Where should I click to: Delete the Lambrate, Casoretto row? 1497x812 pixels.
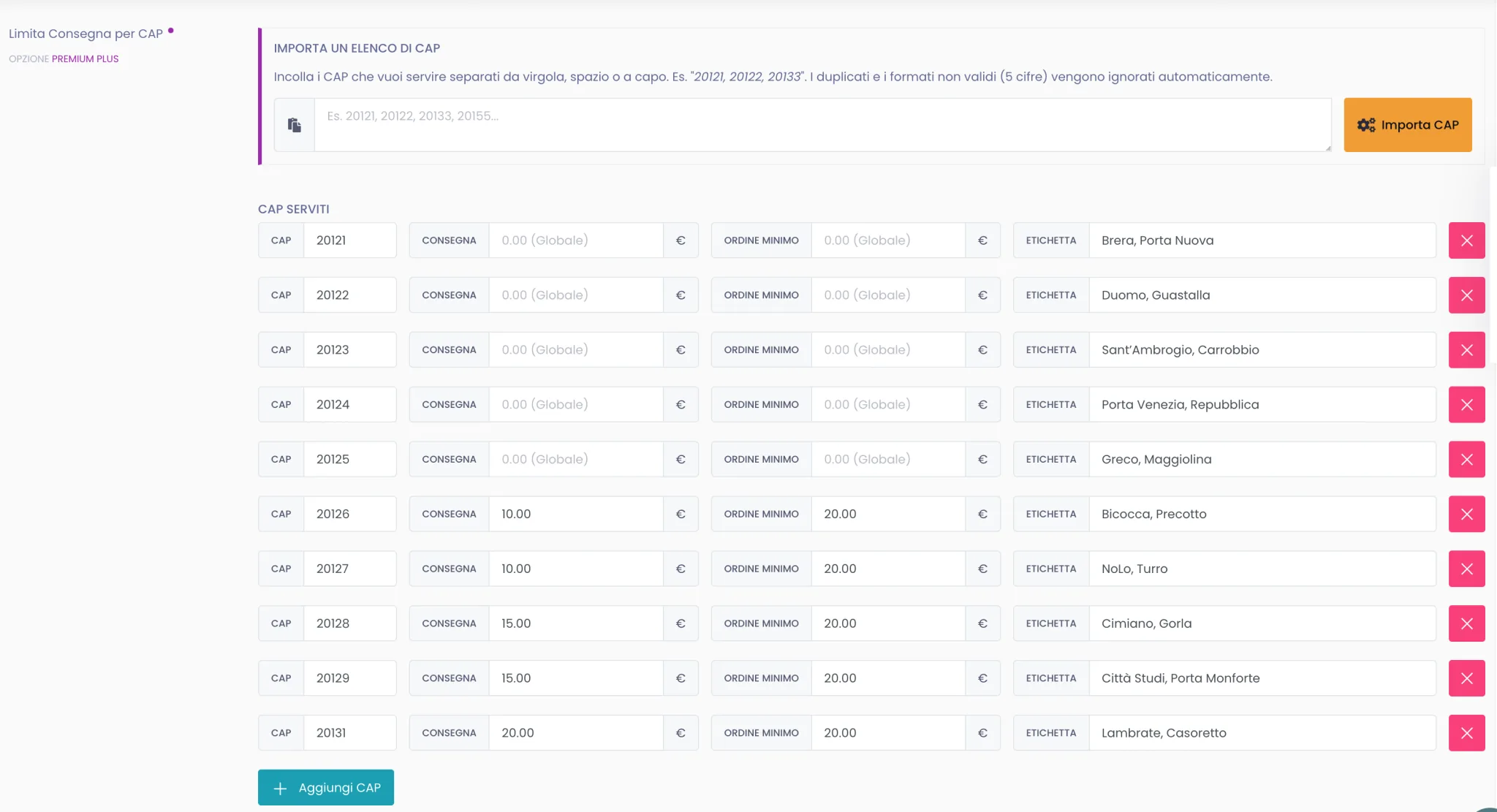1466,733
